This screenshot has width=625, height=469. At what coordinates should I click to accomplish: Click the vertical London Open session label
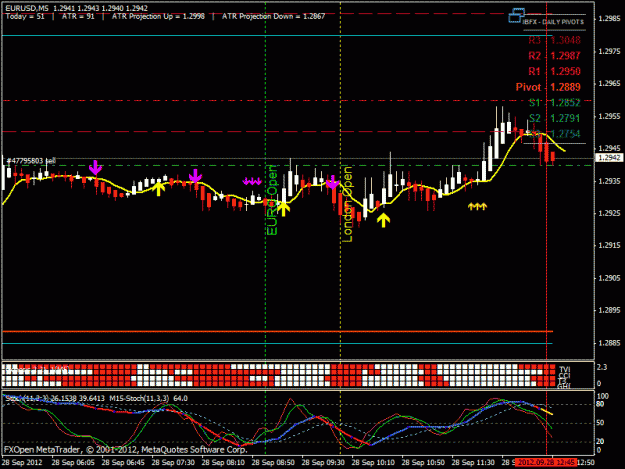[x=347, y=204]
